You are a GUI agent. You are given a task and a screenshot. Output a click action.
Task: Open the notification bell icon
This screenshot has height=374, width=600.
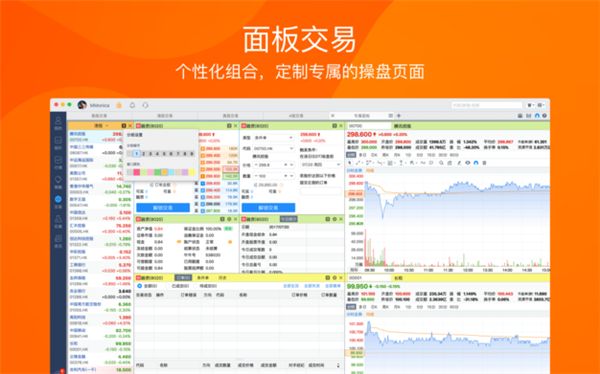[132, 105]
